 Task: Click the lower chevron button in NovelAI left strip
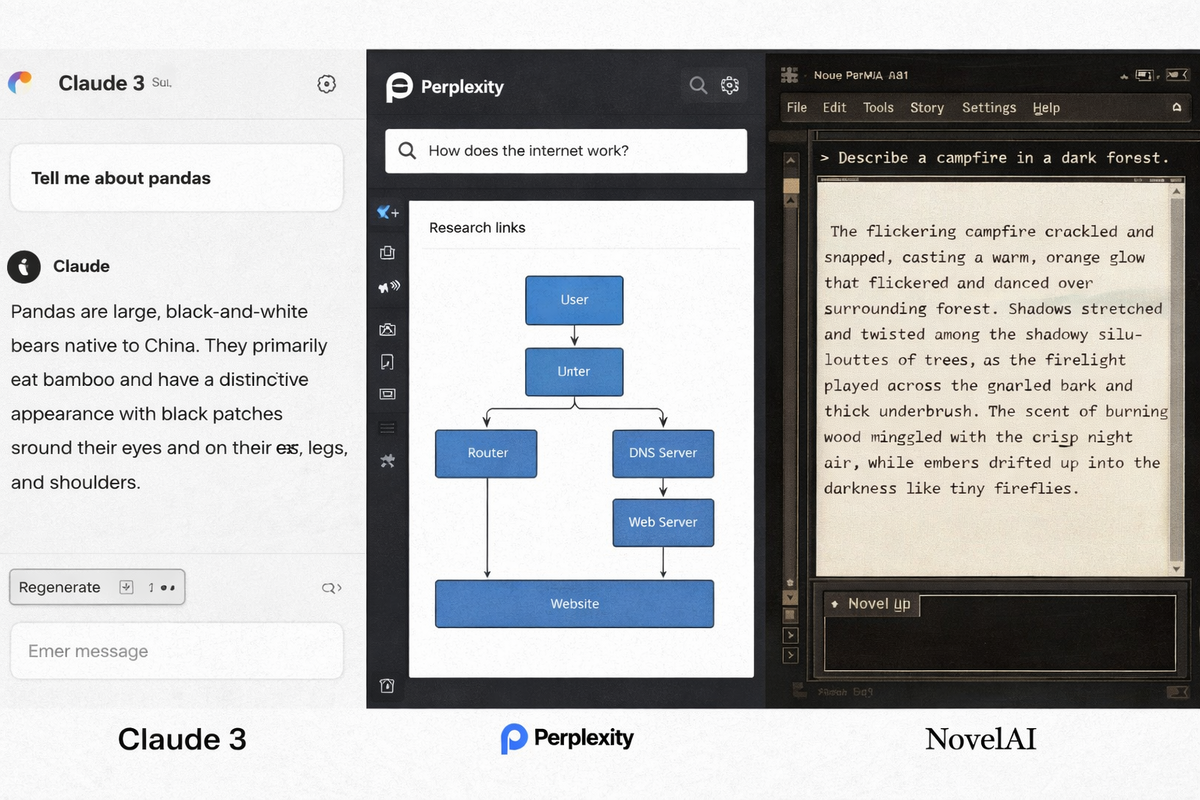point(790,655)
